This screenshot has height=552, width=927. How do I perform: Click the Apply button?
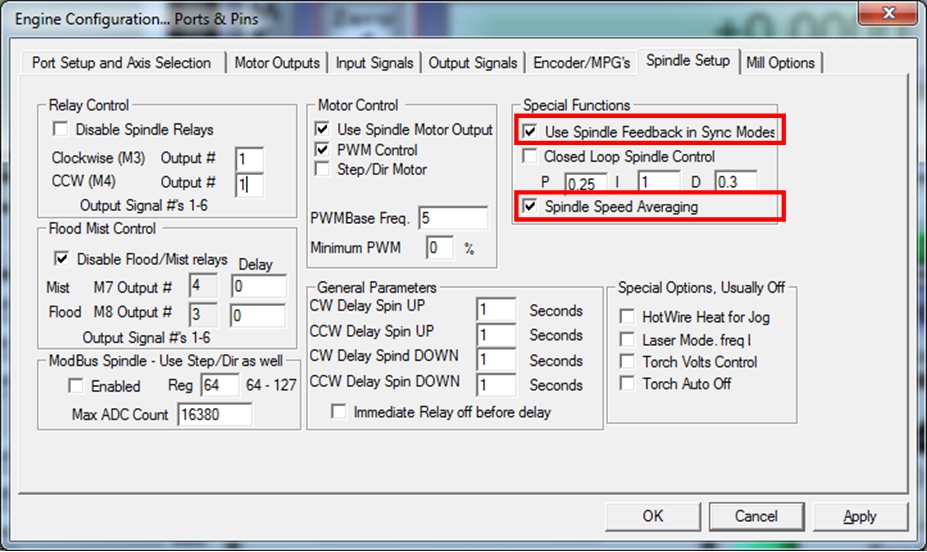[x=860, y=516]
